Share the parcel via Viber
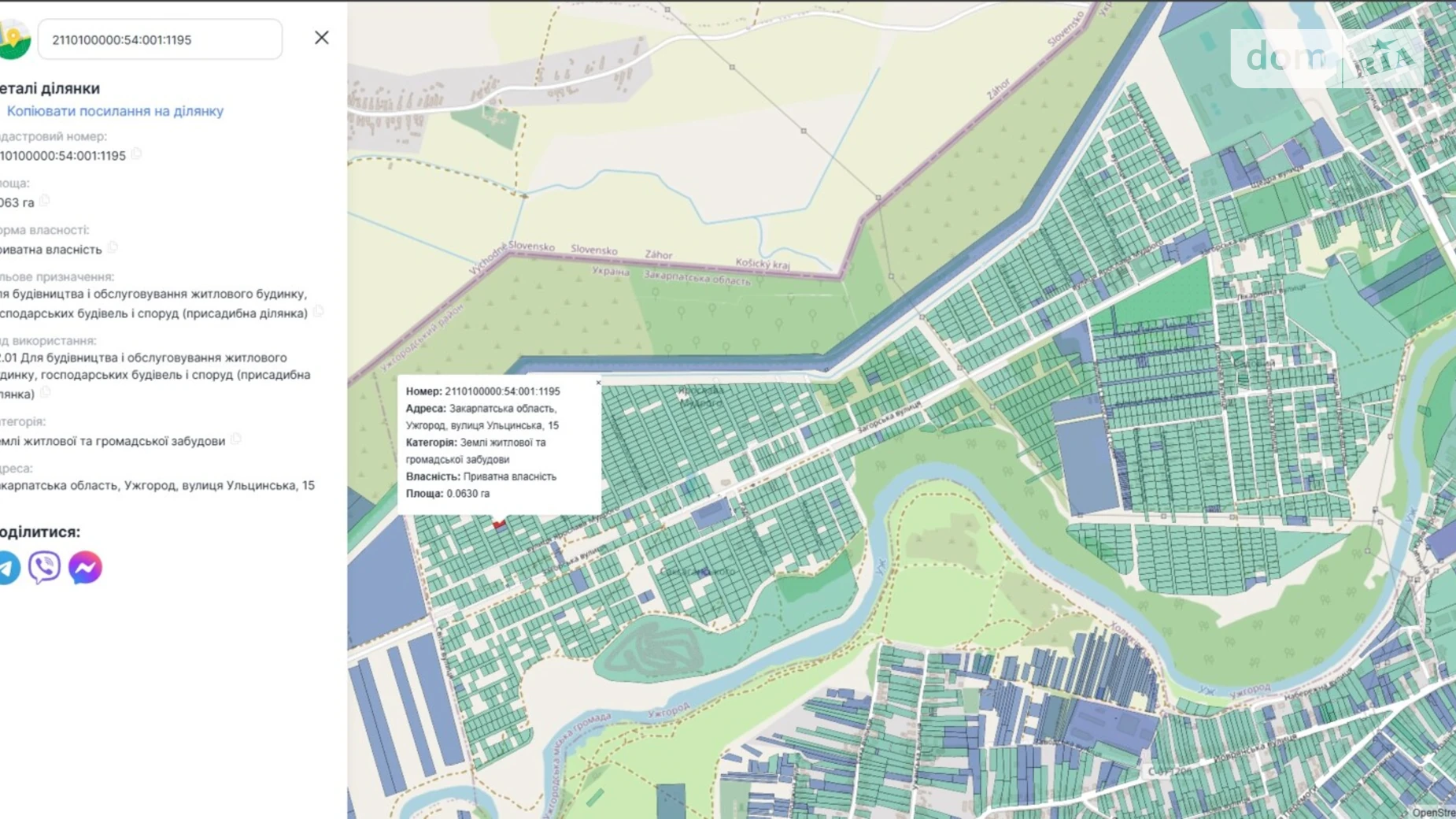The image size is (1456, 819). tap(45, 568)
